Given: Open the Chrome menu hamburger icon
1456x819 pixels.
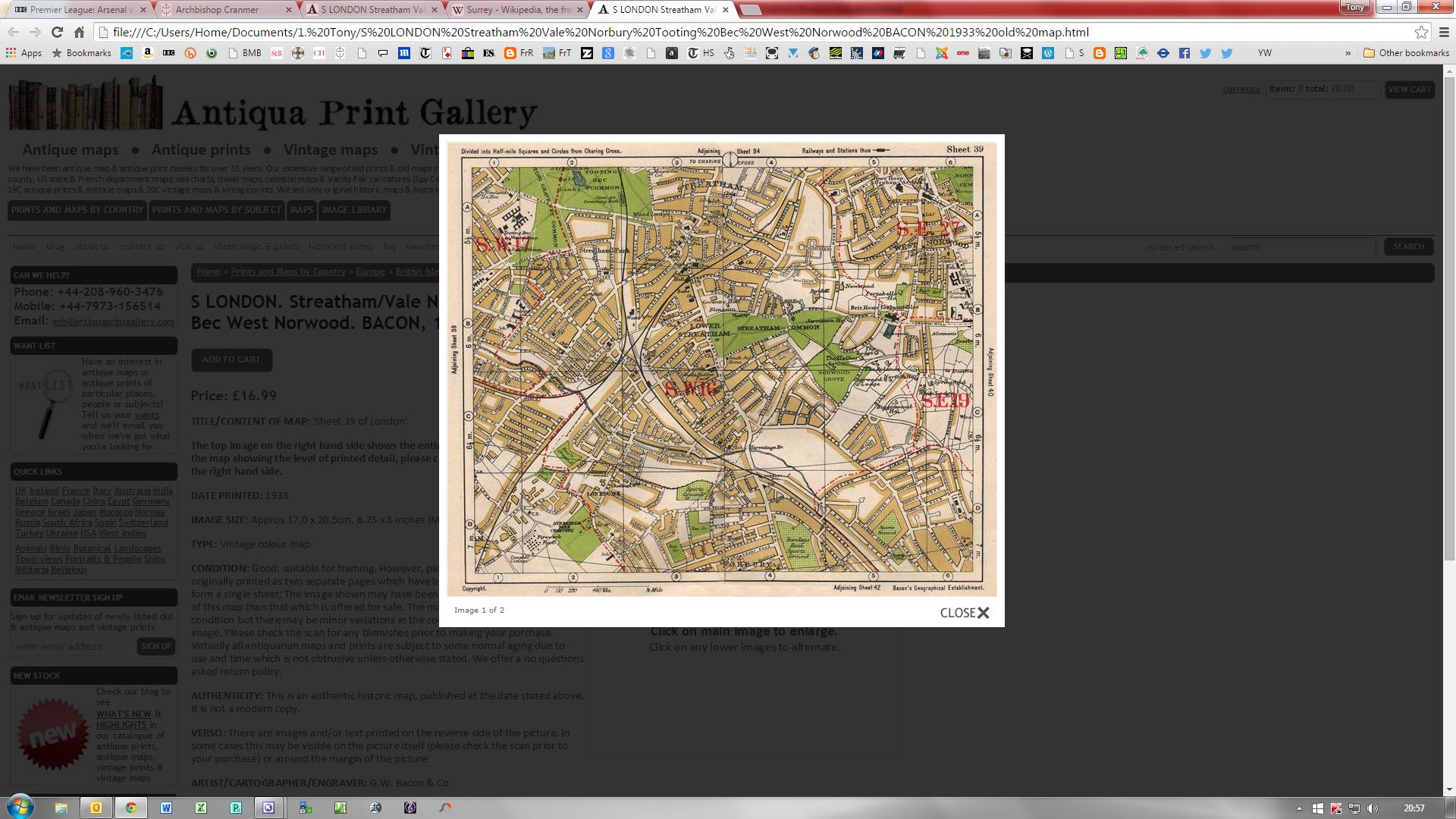Looking at the screenshot, I should tap(1444, 32).
